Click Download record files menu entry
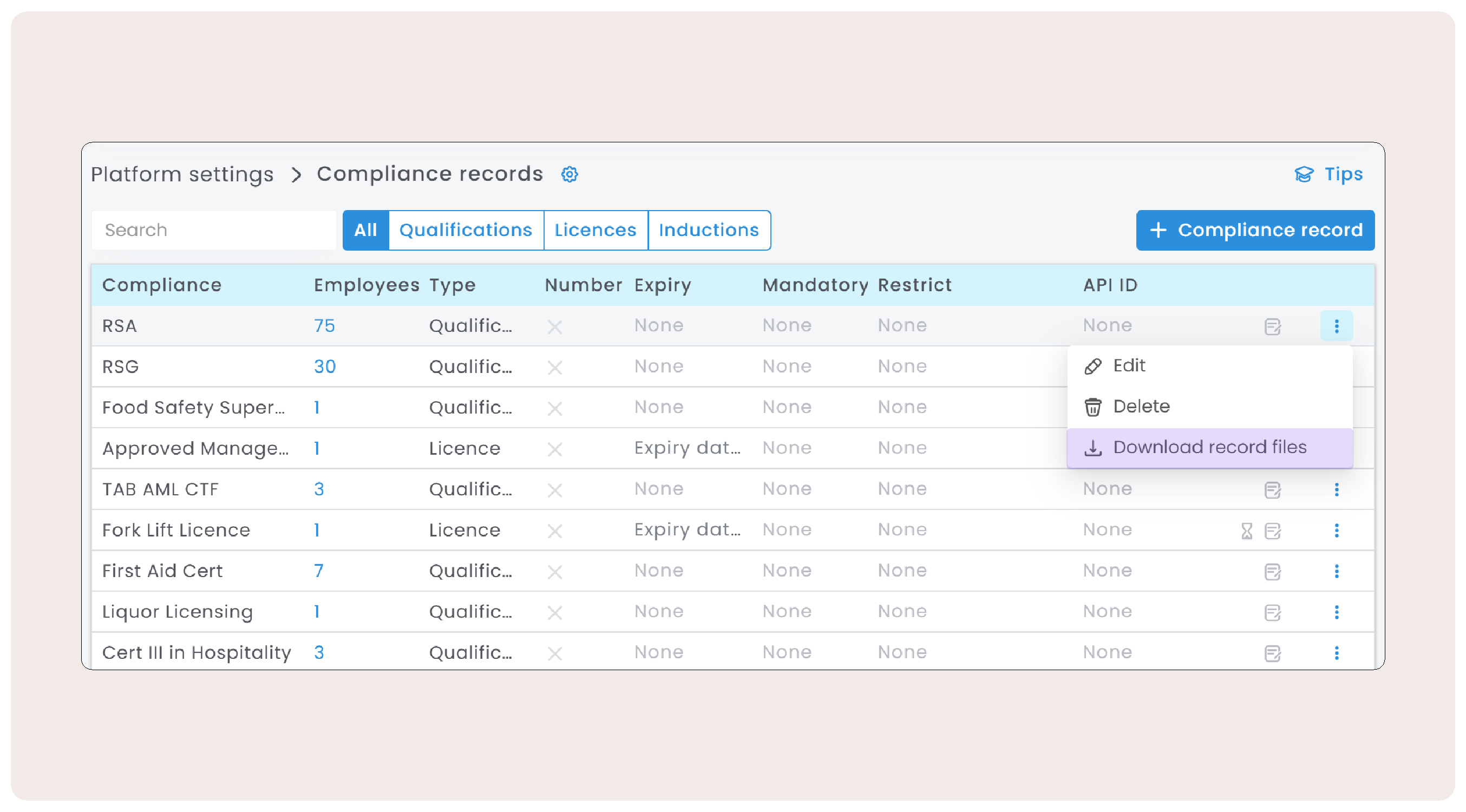The image size is (1466, 812). 1209,448
